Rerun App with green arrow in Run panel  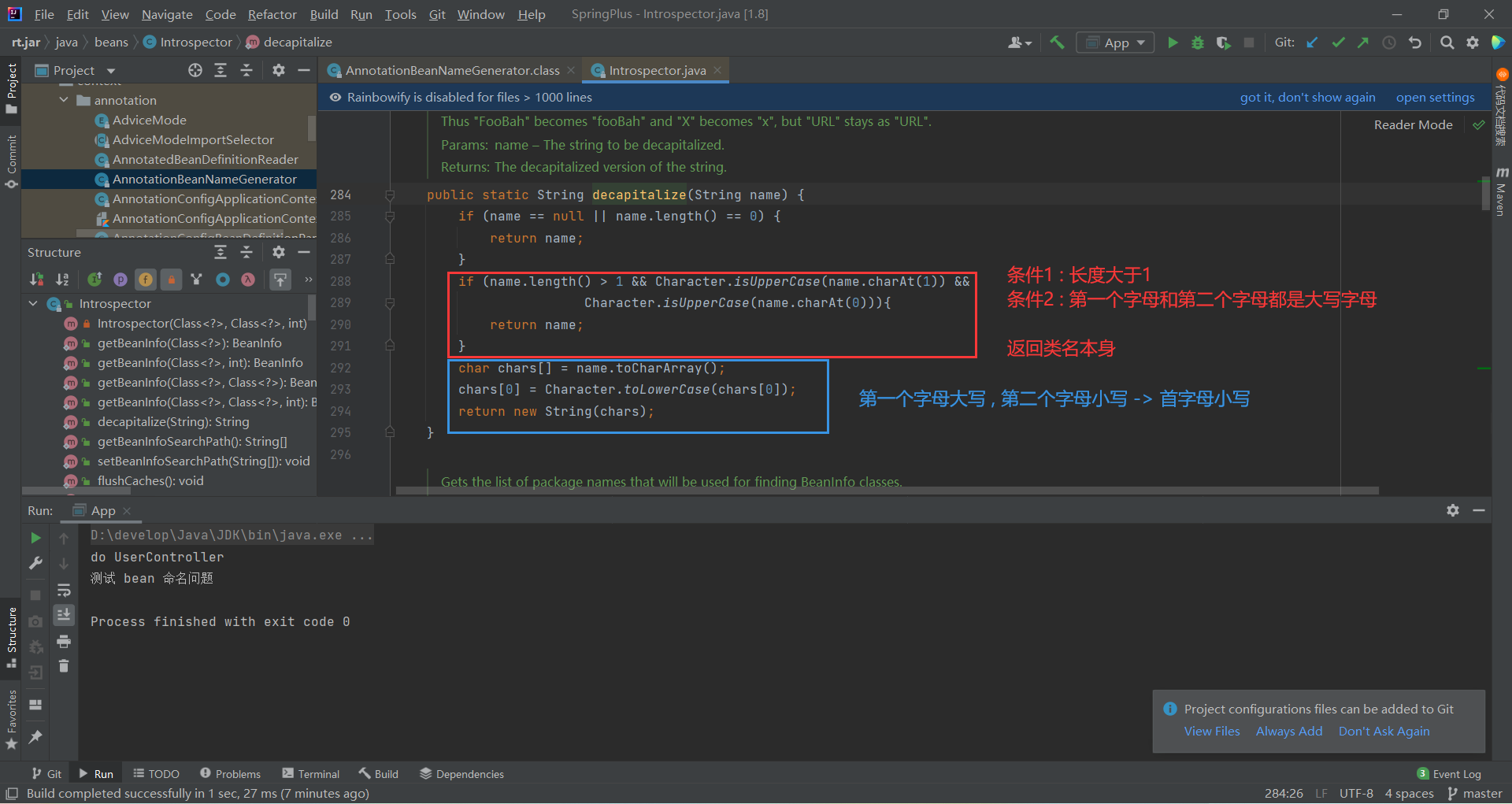[35, 538]
